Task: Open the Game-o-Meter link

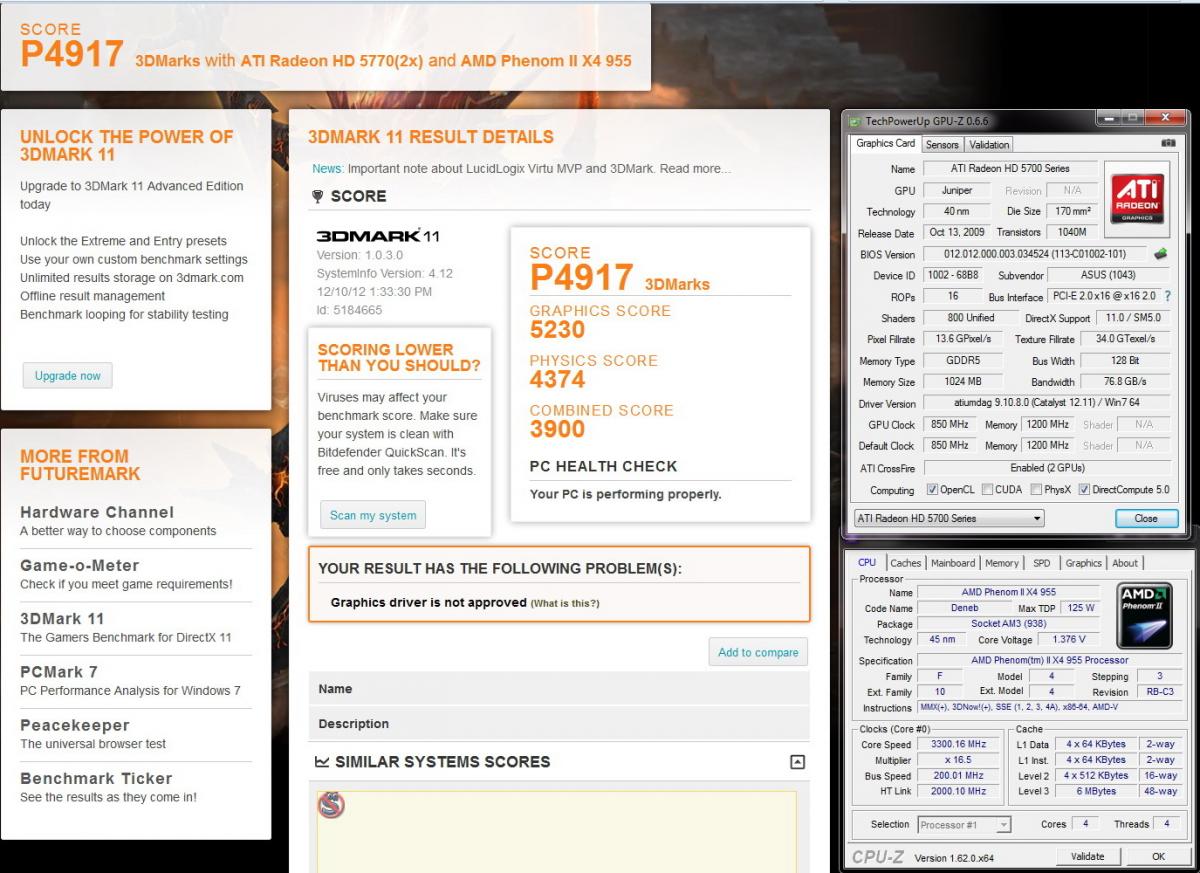Action: (80, 565)
